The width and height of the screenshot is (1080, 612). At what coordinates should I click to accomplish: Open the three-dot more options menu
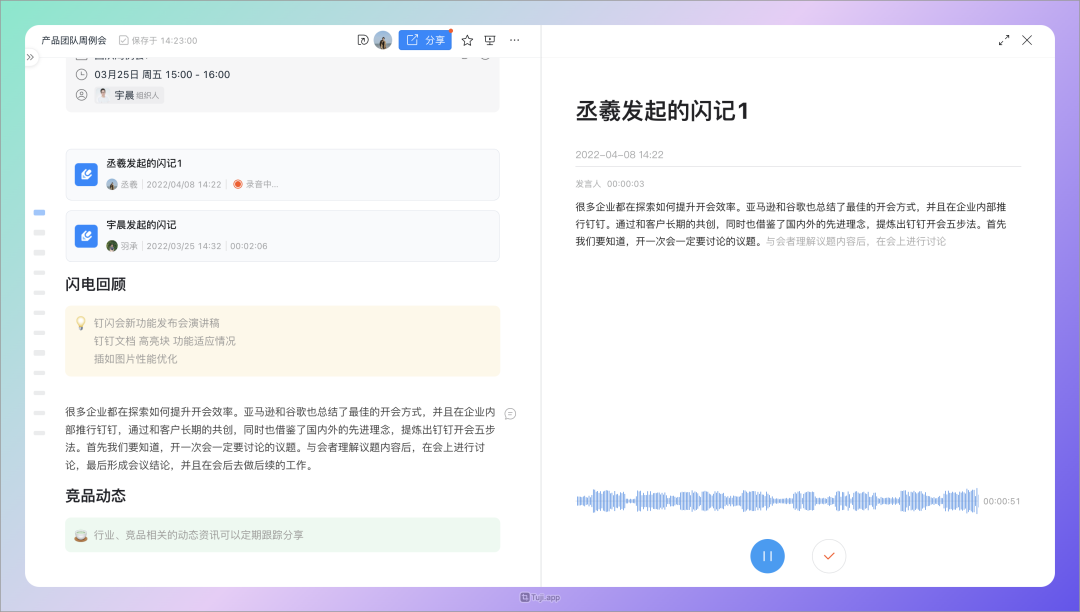[515, 40]
